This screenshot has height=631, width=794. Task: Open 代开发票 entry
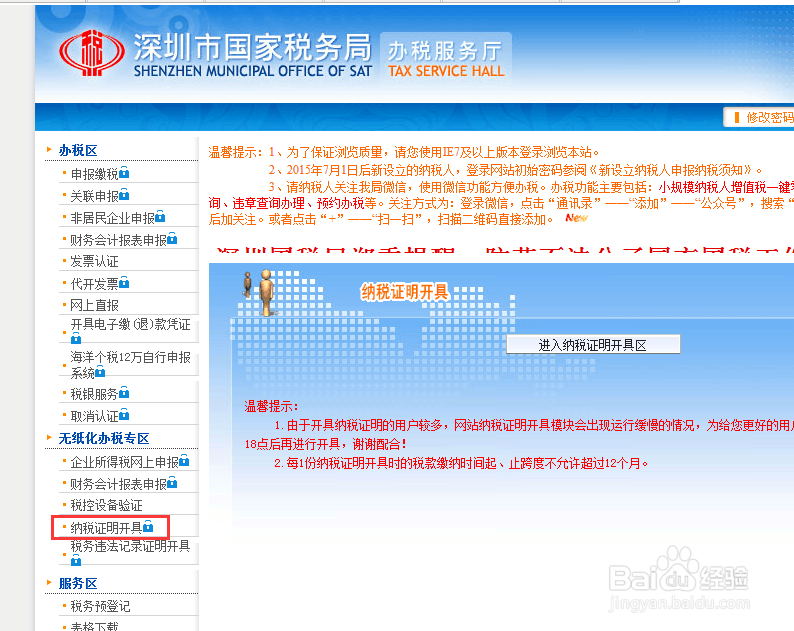point(94,284)
